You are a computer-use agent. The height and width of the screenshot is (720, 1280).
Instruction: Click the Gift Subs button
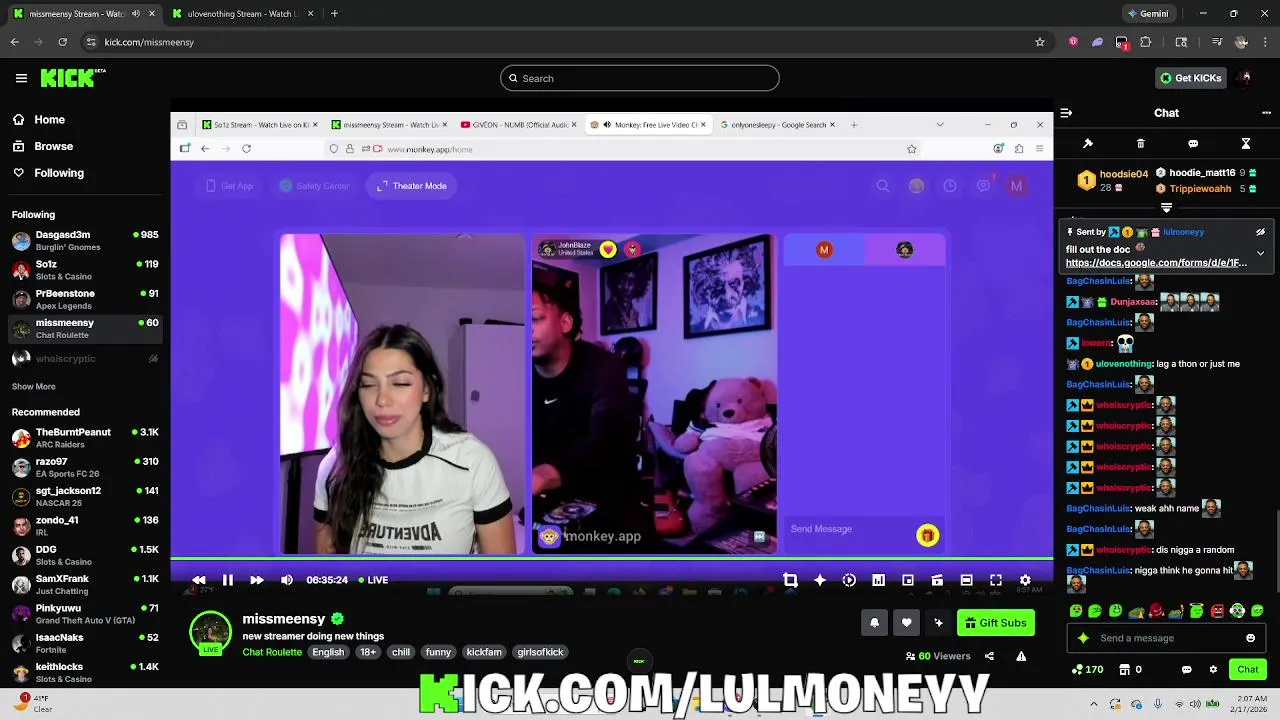(995, 623)
